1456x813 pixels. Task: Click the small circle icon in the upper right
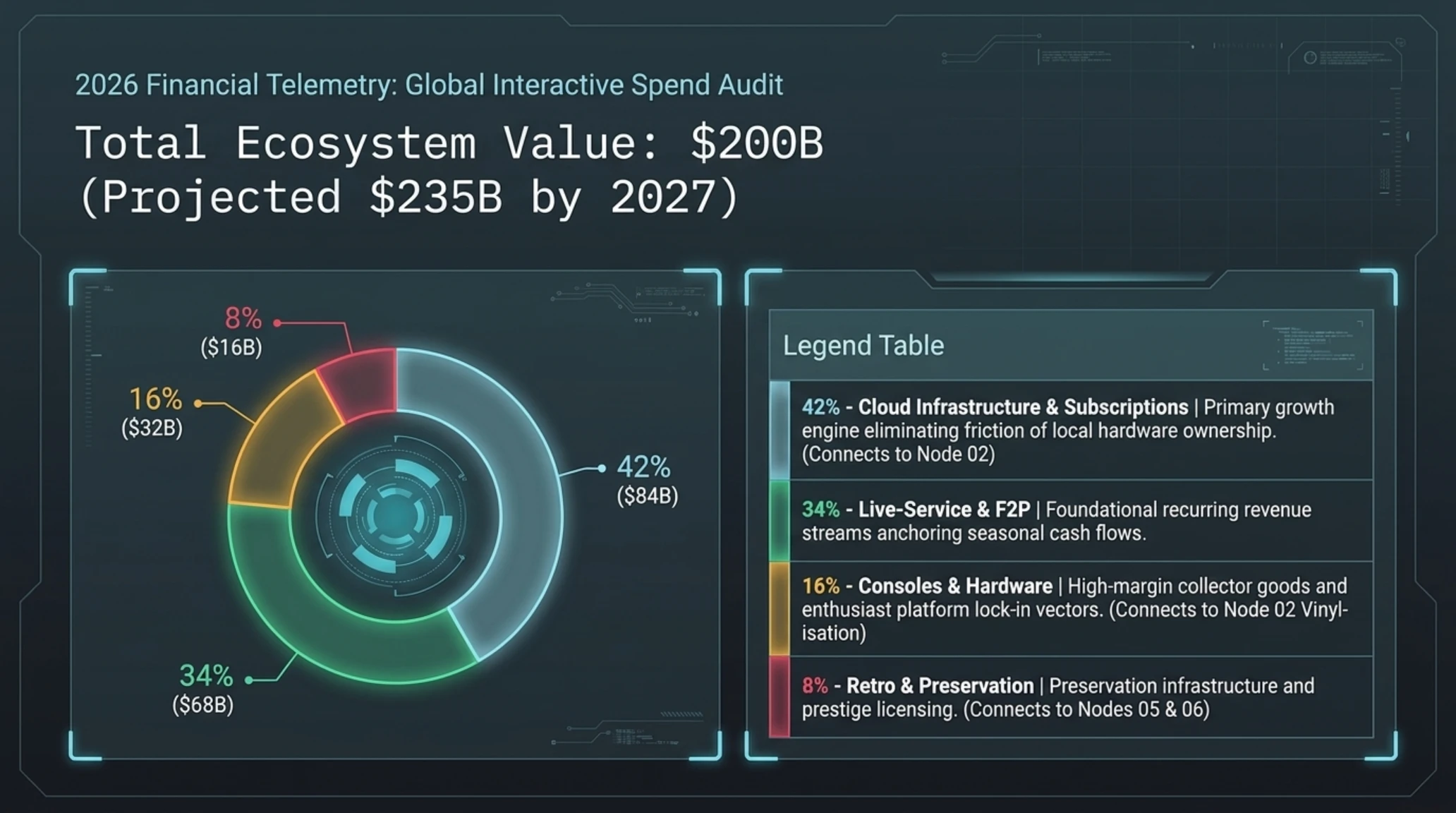click(x=1310, y=58)
